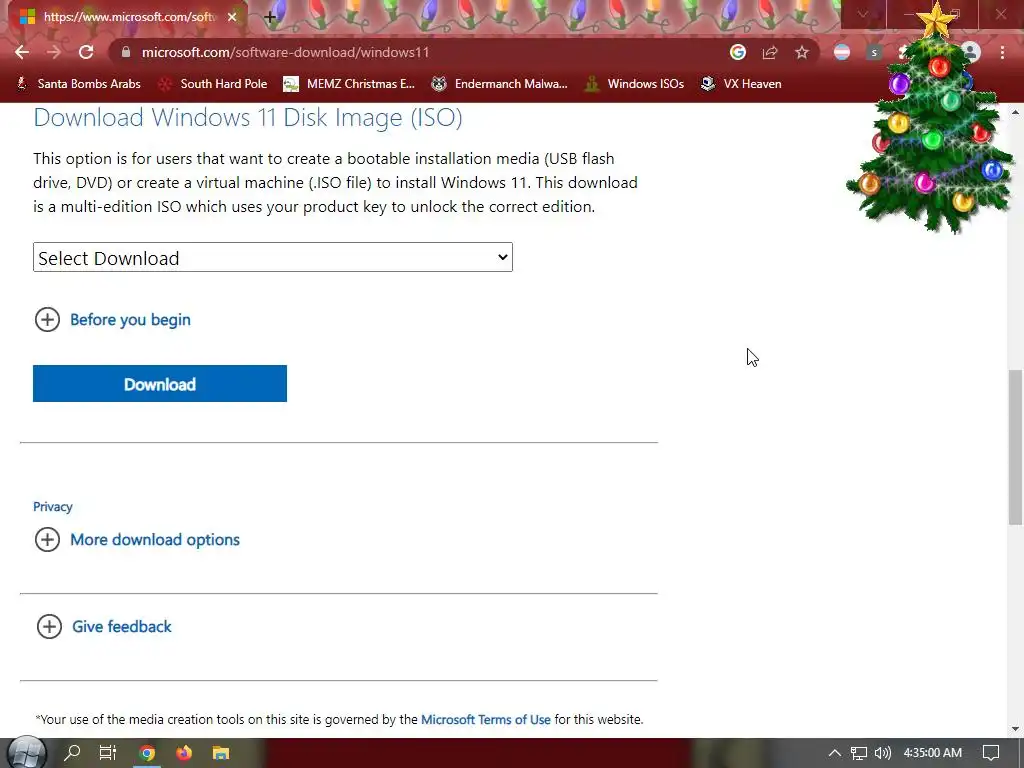Expand the Give feedback section

click(104, 626)
